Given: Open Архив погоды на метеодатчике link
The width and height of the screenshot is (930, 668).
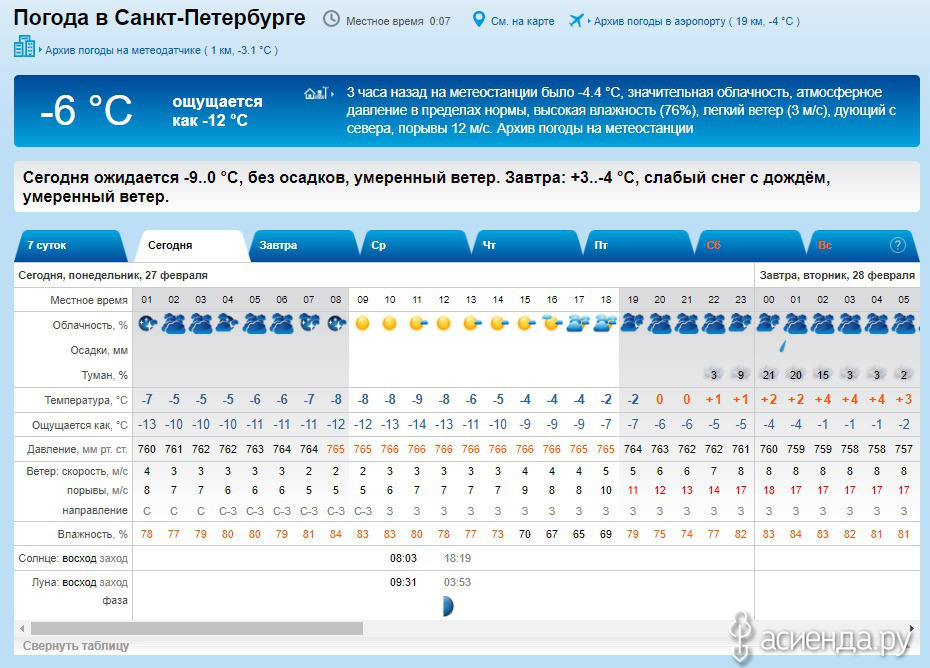Looking at the screenshot, I should coord(161,50).
